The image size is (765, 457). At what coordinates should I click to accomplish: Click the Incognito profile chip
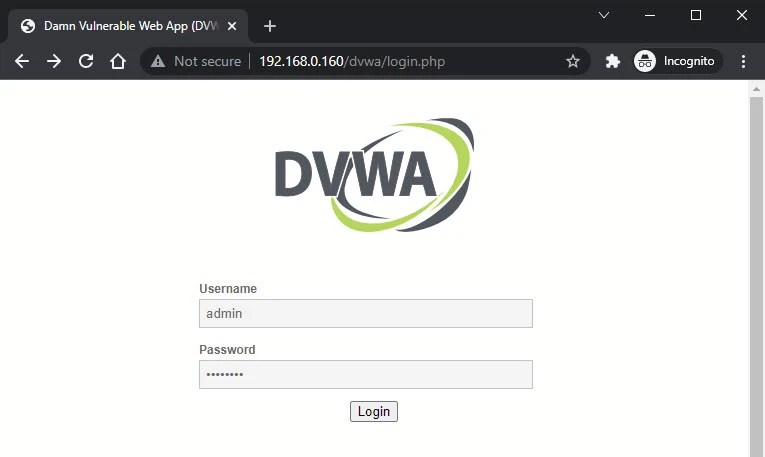(x=677, y=61)
